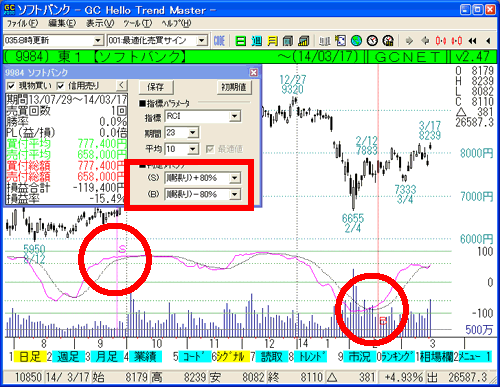
Task: Click the double left arrow rewind icon
Action: [472, 41]
